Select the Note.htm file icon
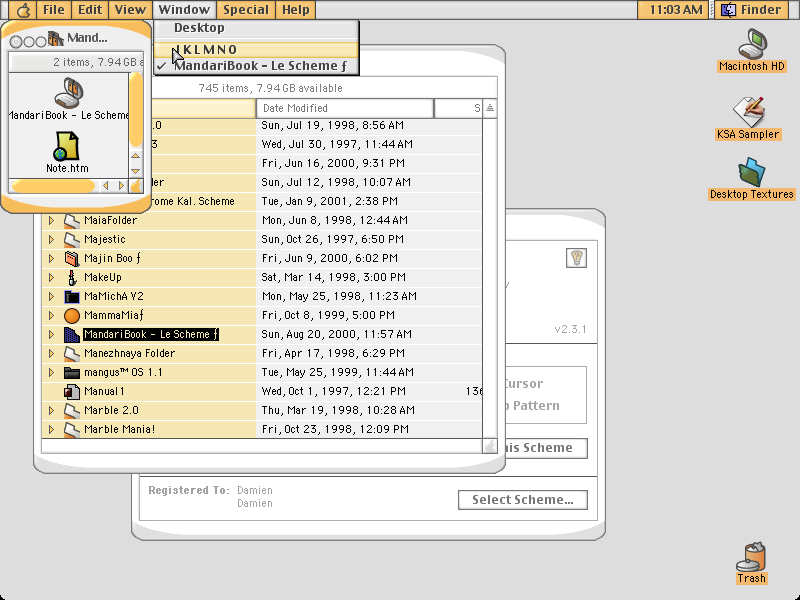This screenshot has width=800, height=600. pos(66,146)
